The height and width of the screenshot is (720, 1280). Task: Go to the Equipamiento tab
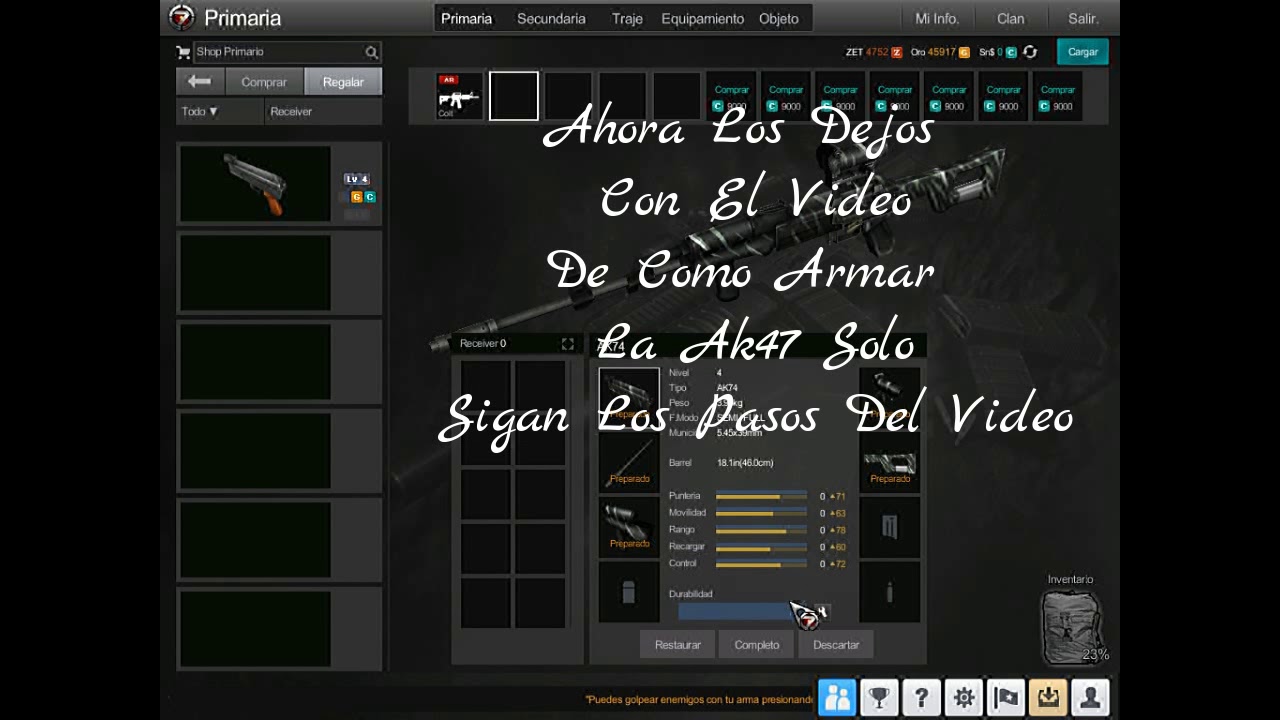(703, 19)
